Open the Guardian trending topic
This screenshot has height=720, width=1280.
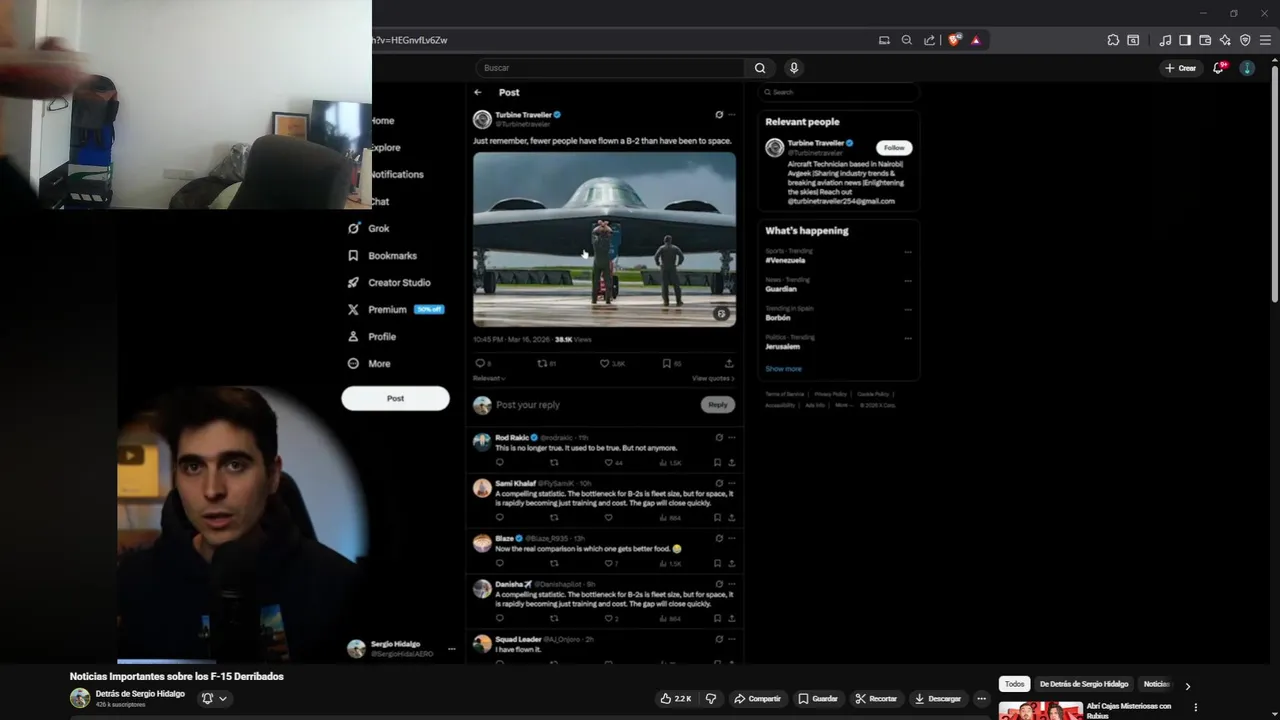coord(781,289)
